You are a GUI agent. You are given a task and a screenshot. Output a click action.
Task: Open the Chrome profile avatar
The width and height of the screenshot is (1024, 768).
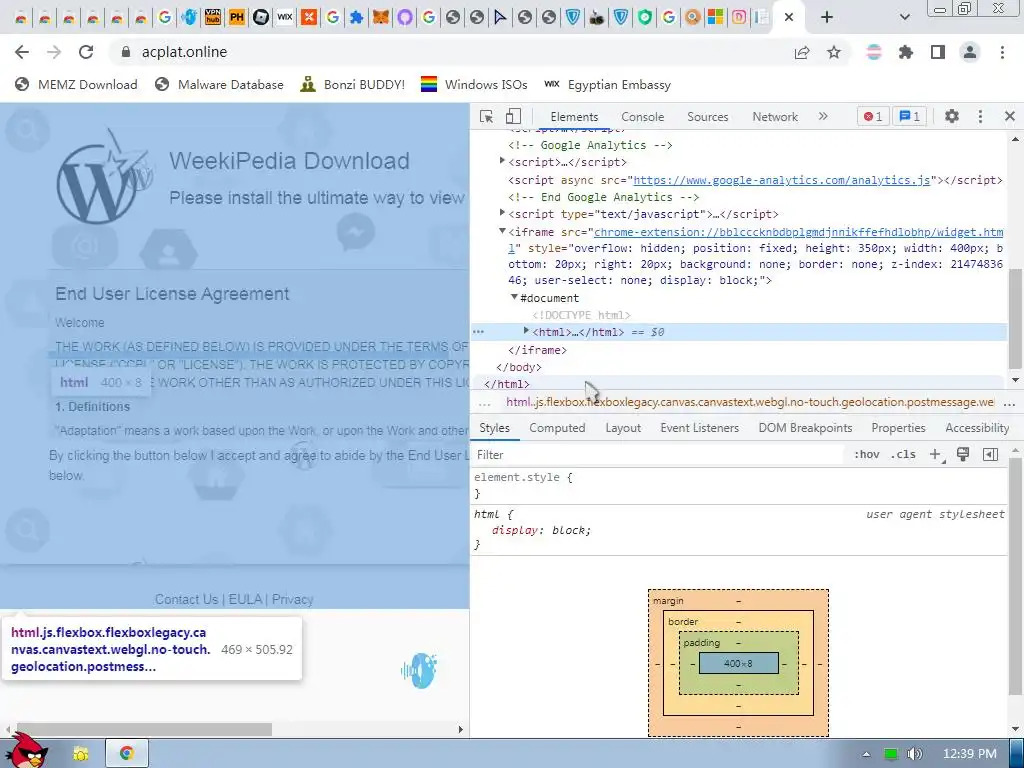tap(970, 52)
